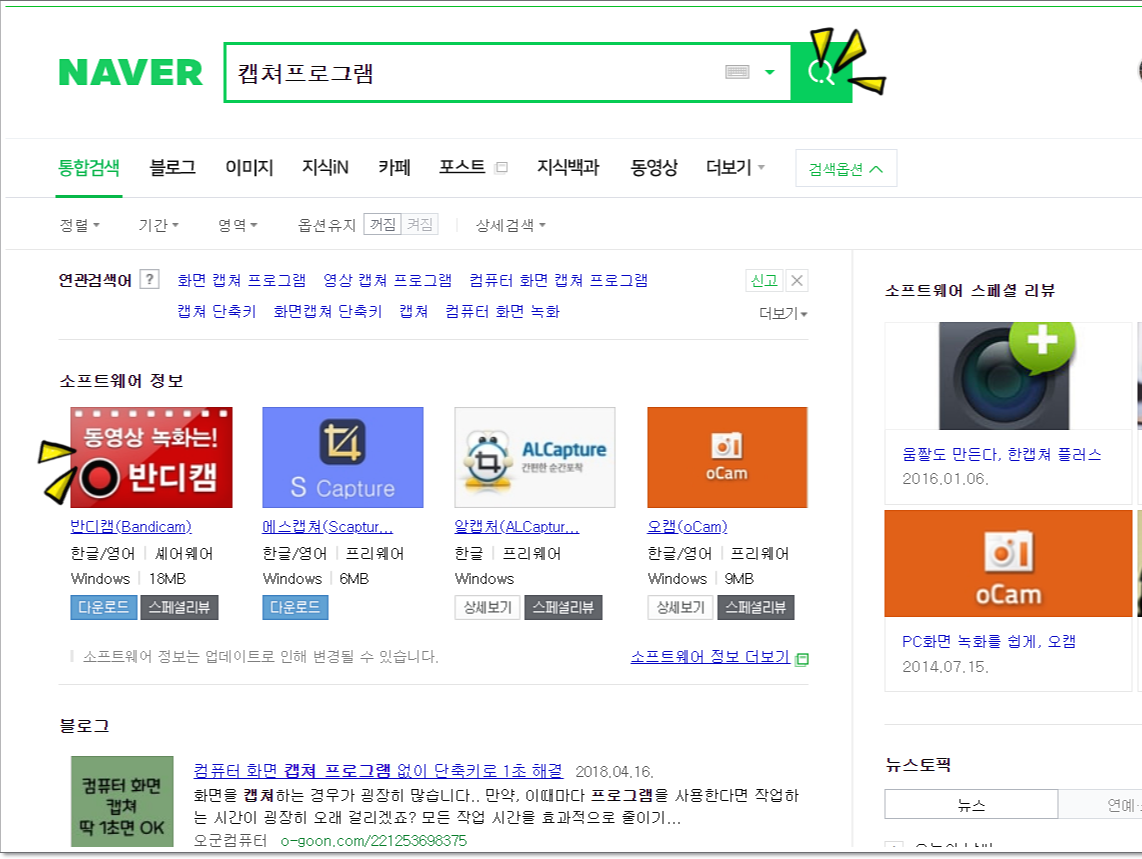Click the green search magnifier button
Viewport: 1142px width, 859px height.
point(822,72)
